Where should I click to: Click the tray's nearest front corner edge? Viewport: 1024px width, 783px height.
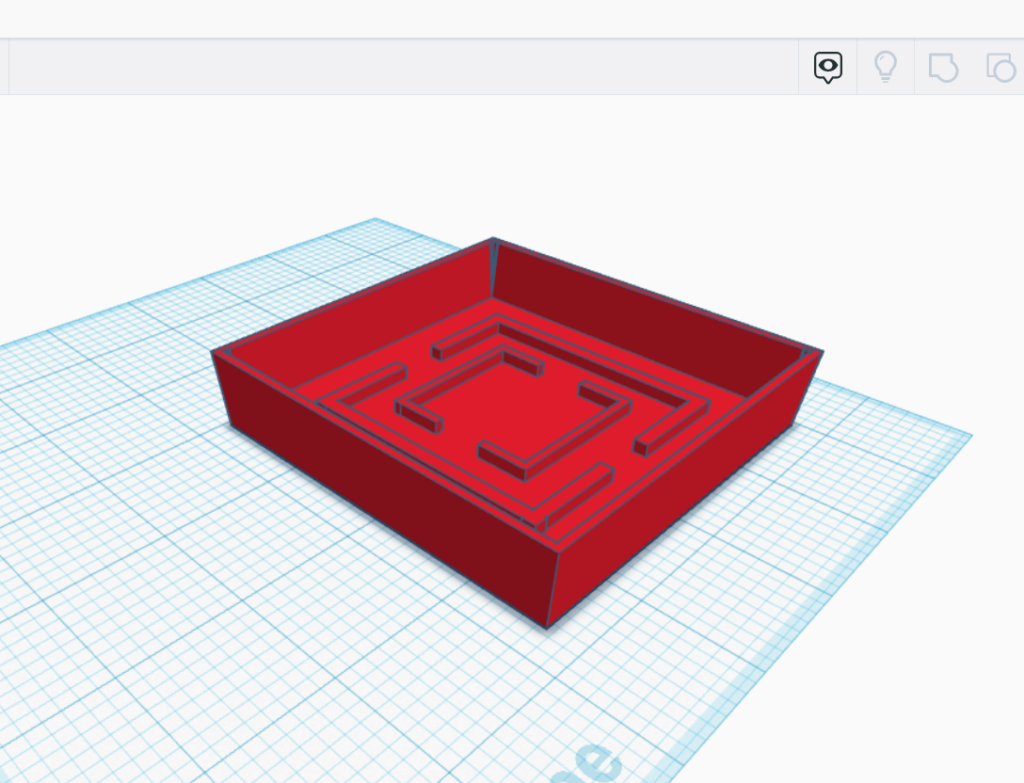(x=551, y=590)
